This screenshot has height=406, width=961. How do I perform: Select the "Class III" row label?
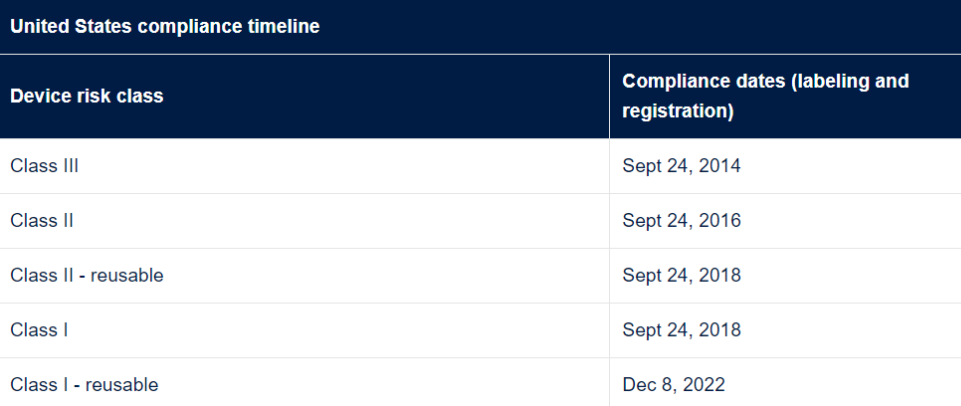[x=44, y=166]
